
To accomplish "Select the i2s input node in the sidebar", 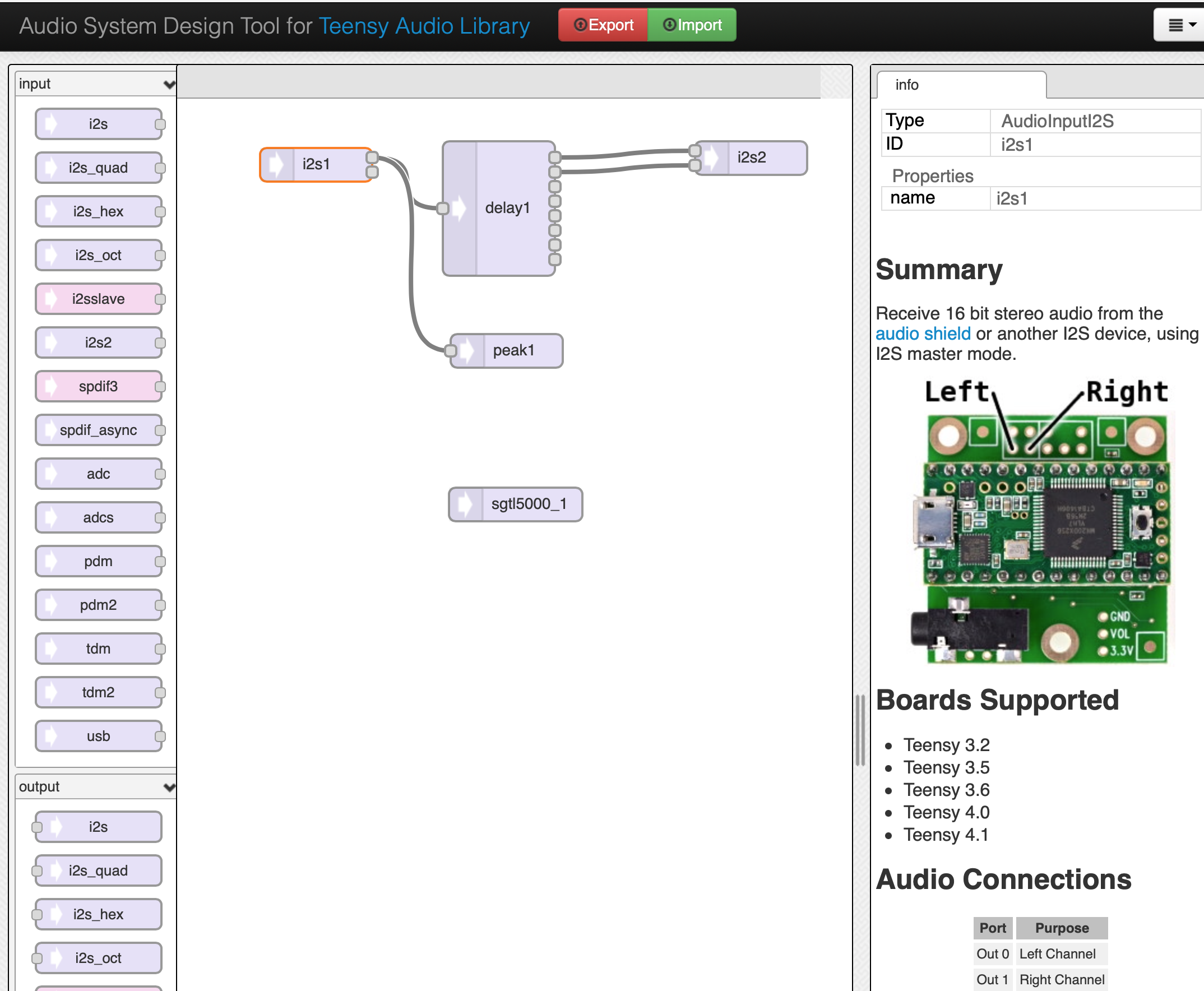I will pyautogui.click(x=99, y=123).
